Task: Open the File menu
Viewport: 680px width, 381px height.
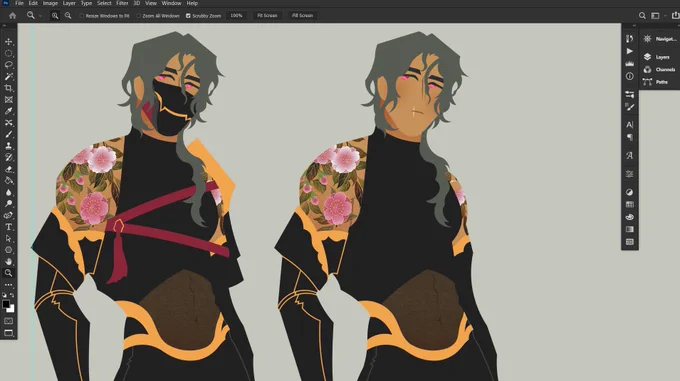Action: pyautogui.click(x=19, y=3)
